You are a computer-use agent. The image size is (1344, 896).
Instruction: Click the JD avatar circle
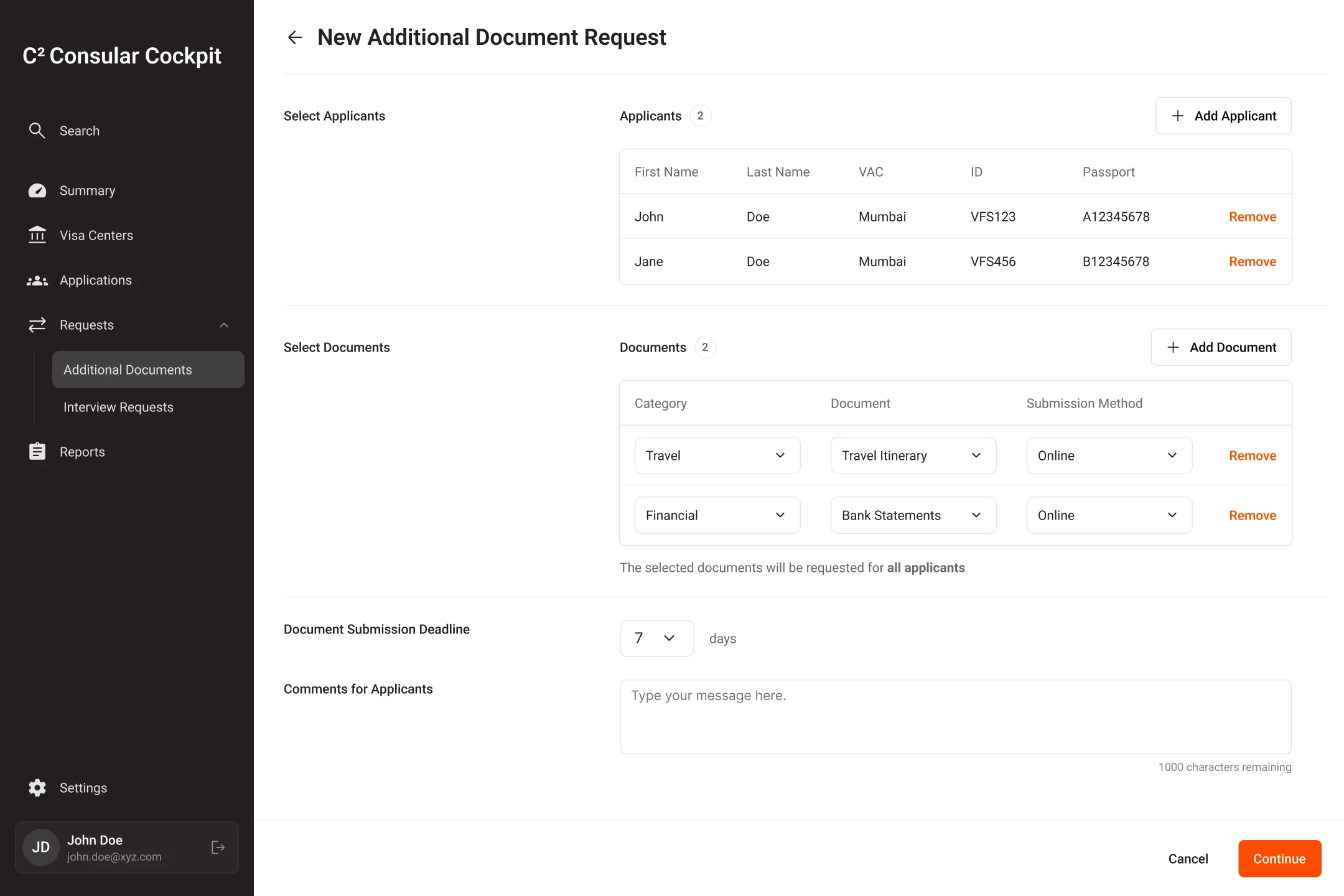41,847
